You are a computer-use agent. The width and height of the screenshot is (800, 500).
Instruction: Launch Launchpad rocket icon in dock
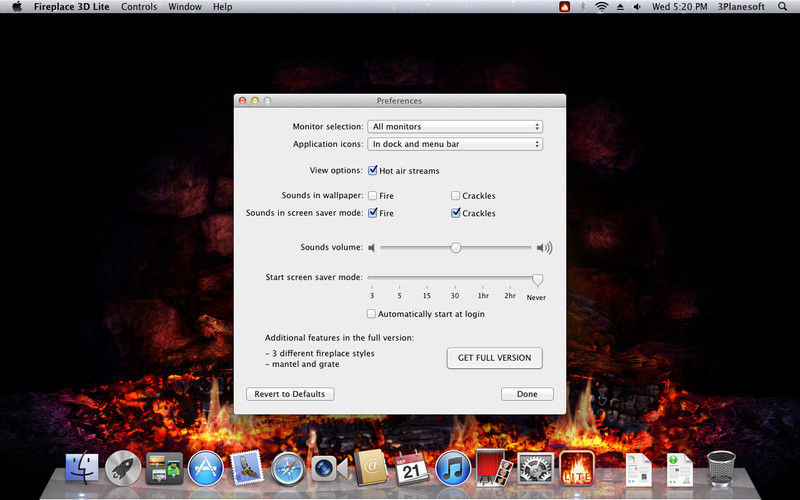pyautogui.click(x=123, y=468)
